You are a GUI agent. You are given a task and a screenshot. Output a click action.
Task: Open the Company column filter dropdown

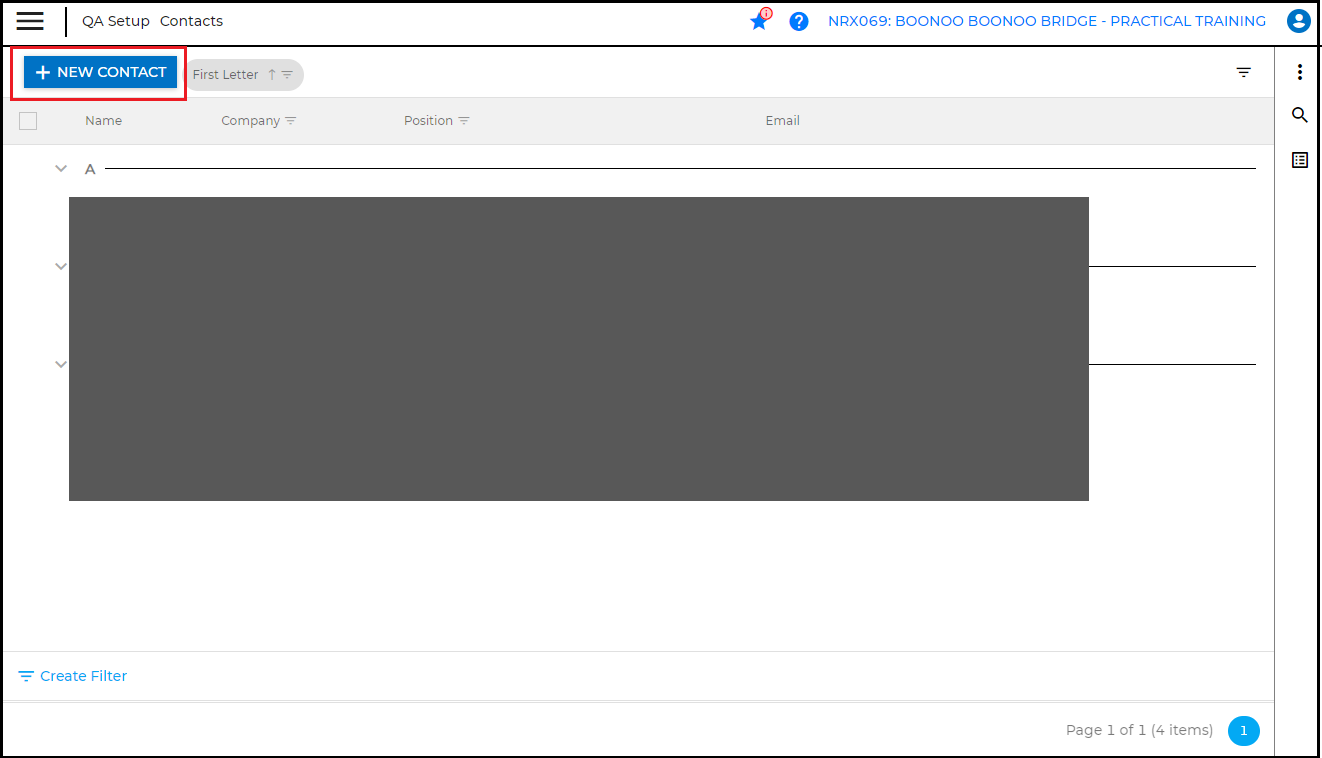tap(291, 120)
